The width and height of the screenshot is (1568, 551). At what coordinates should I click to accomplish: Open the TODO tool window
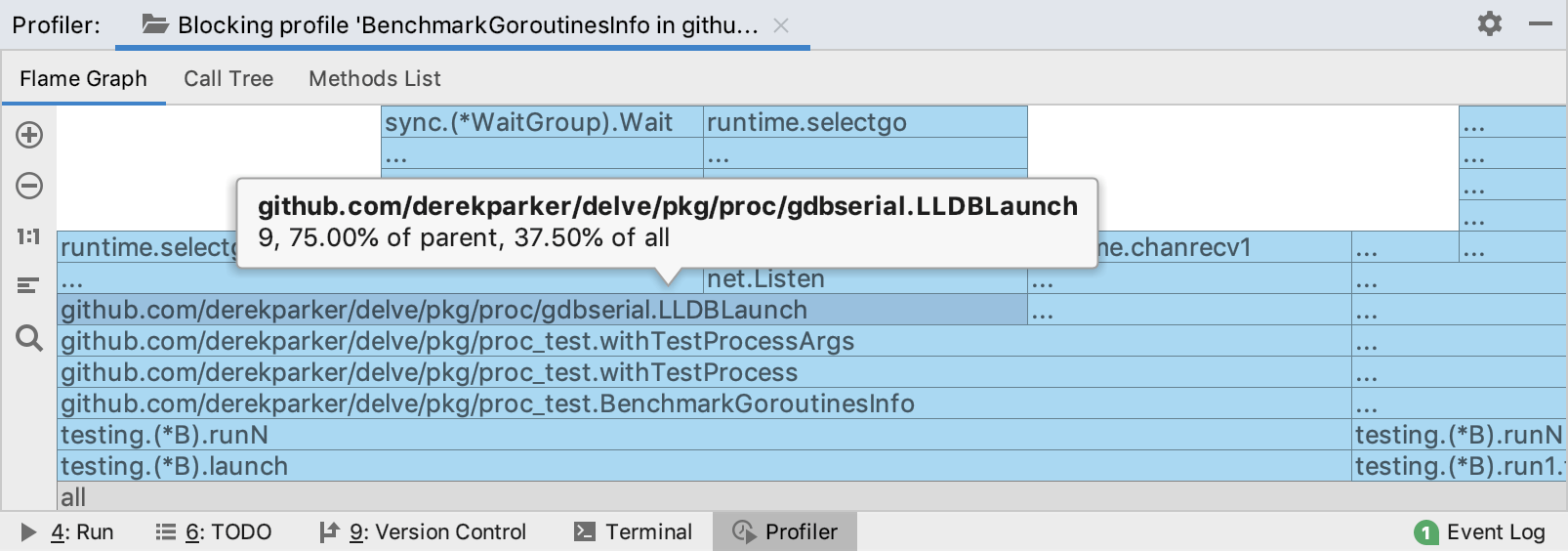[x=214, y=532]
